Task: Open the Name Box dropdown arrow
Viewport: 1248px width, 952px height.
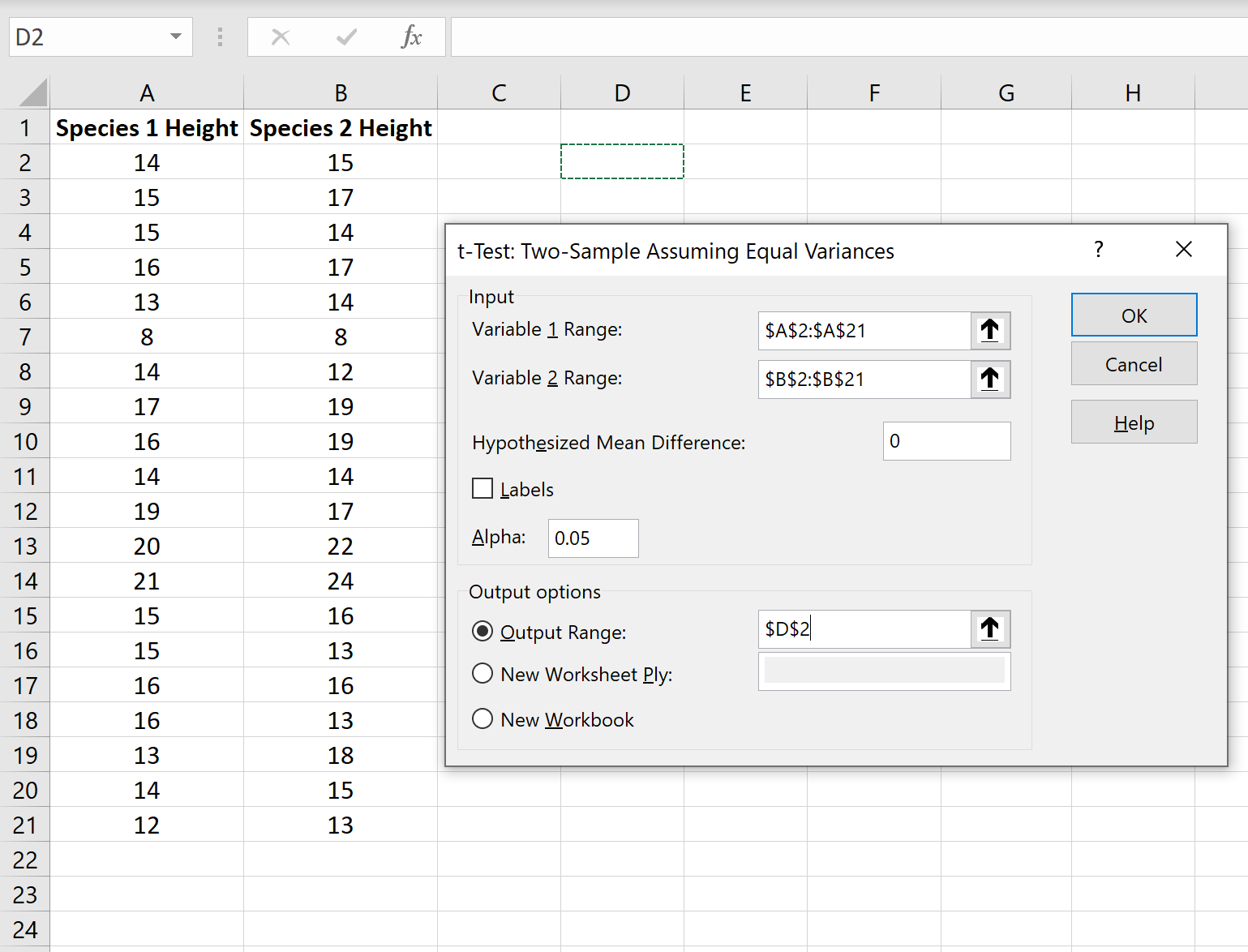Action: pyautogui.click(x=175, y=36)
